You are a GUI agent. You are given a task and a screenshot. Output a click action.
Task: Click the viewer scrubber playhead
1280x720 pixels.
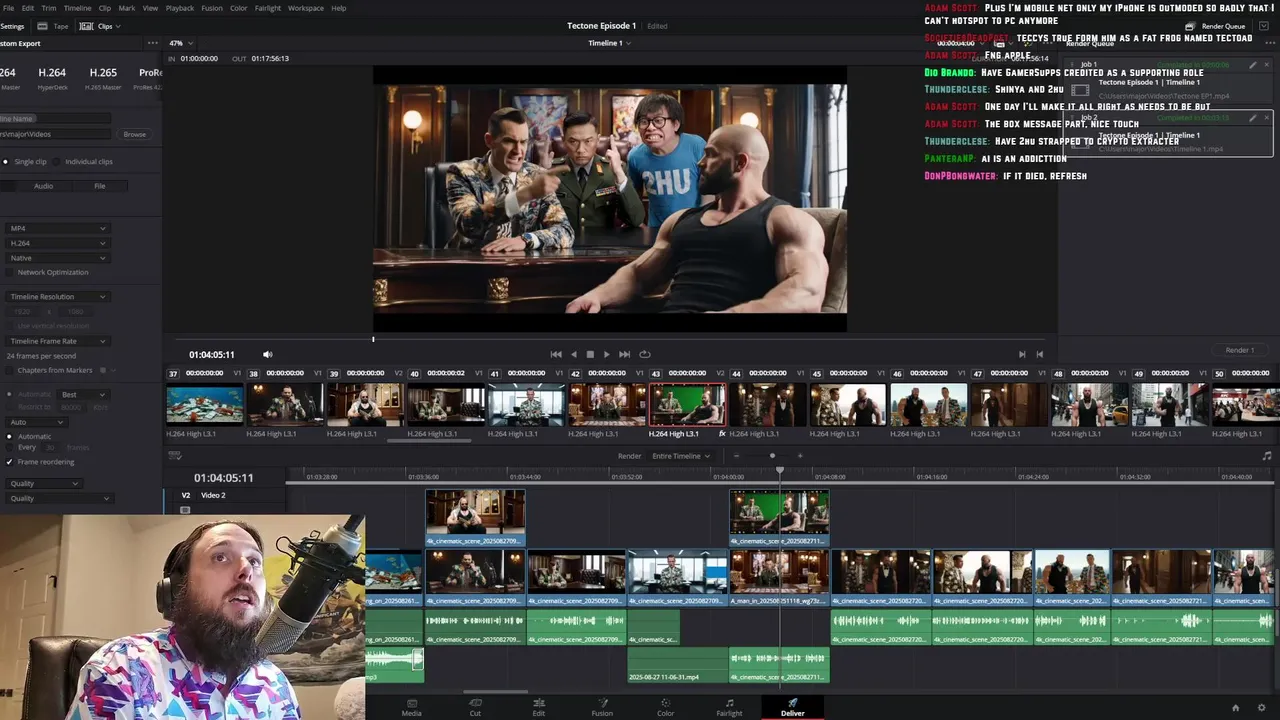[x=373, y=339]
